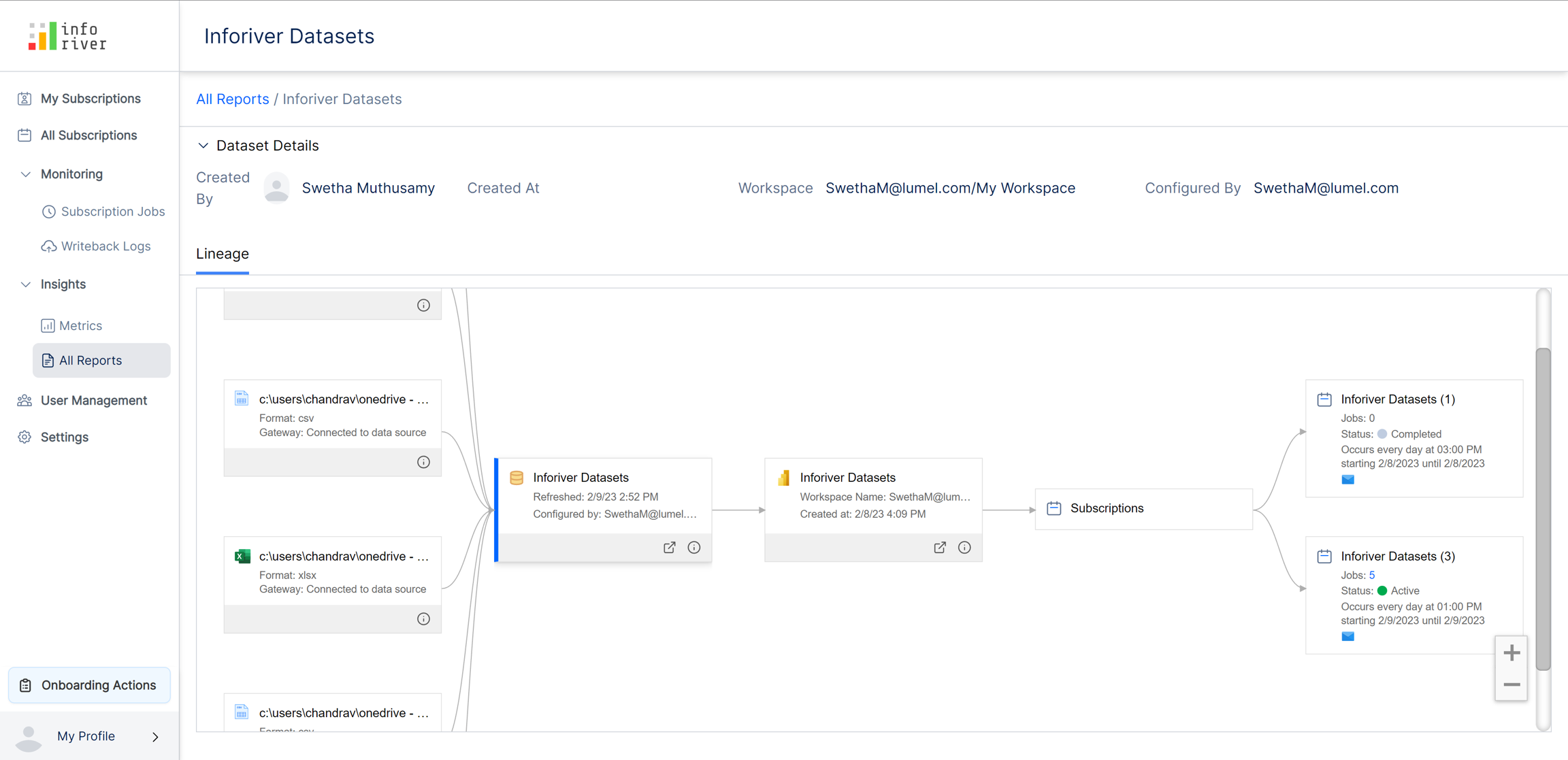
Task: Click info icon on xlsx data source card
Action: tap(423, 619)
